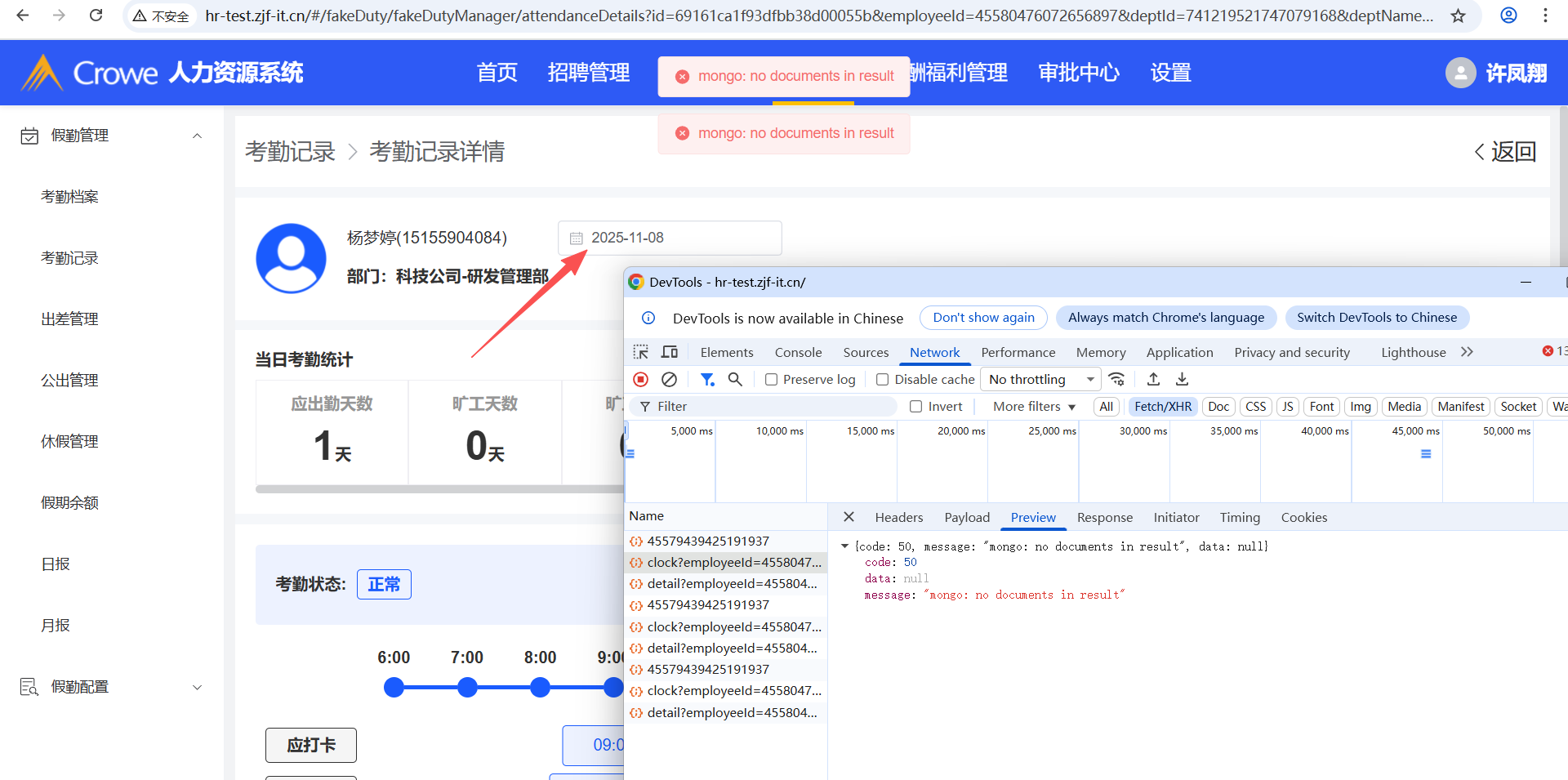The width and height of the screenshot is (1568, 780).
Task: Click the import HAR upload icon
Action: click(x=1153, y=379)
